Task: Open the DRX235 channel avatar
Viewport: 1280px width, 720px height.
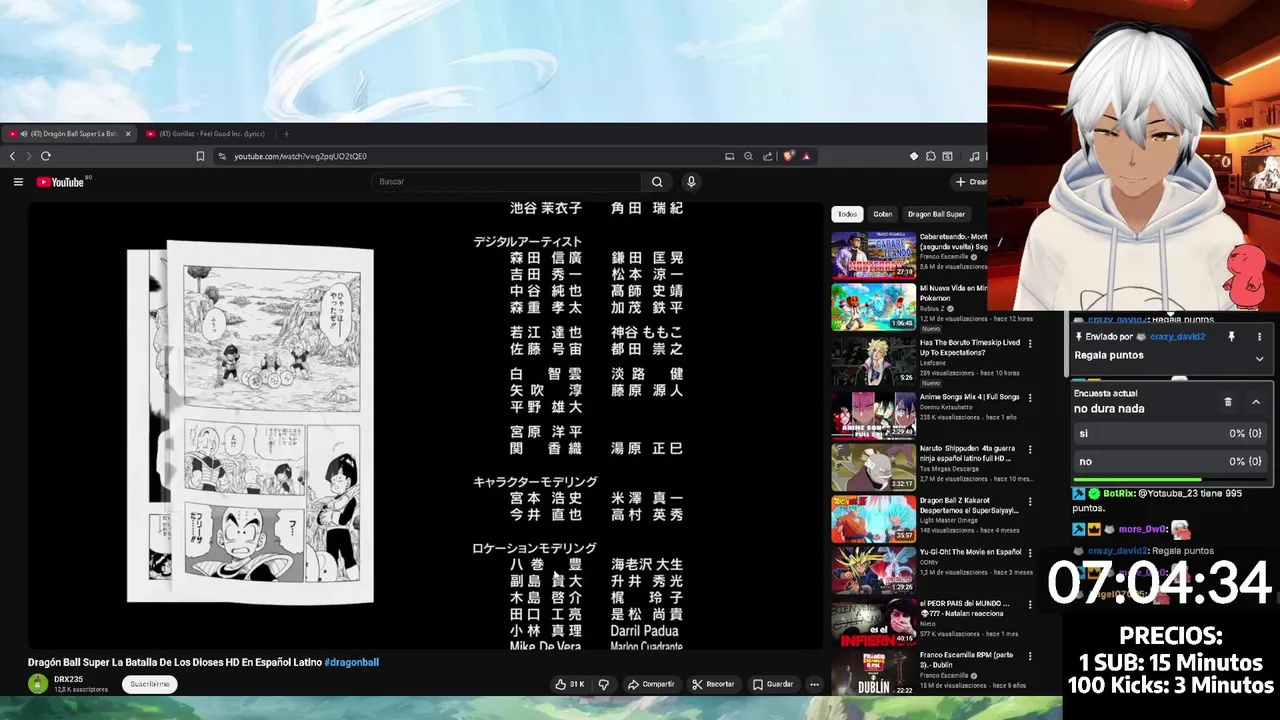Action: coord(38,684)
